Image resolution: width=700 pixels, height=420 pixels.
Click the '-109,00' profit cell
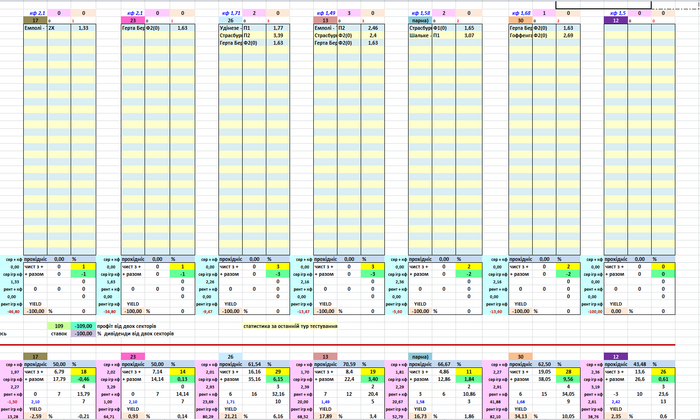point(83,326)
